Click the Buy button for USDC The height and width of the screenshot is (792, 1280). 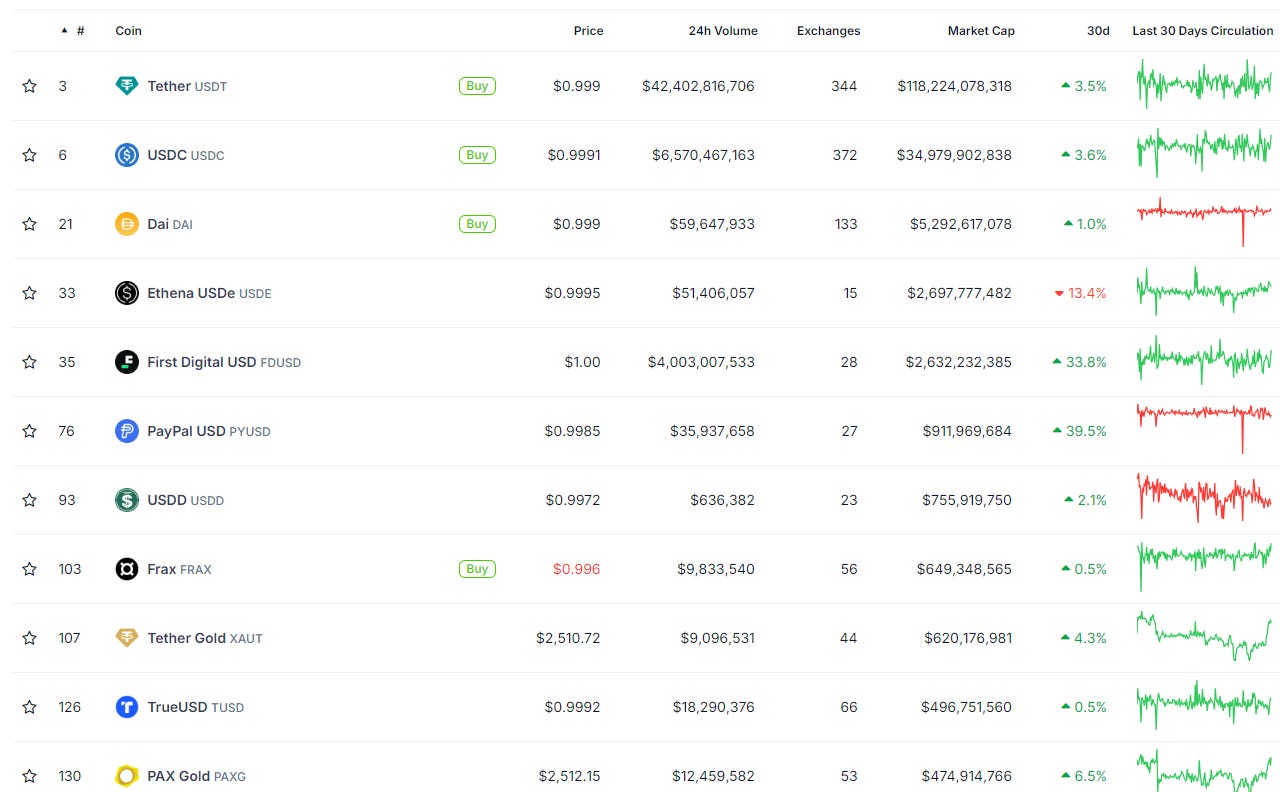coord(477,155)
